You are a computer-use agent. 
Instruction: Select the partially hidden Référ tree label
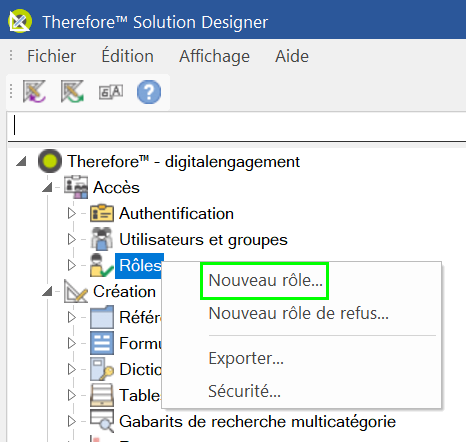[140, 317]
